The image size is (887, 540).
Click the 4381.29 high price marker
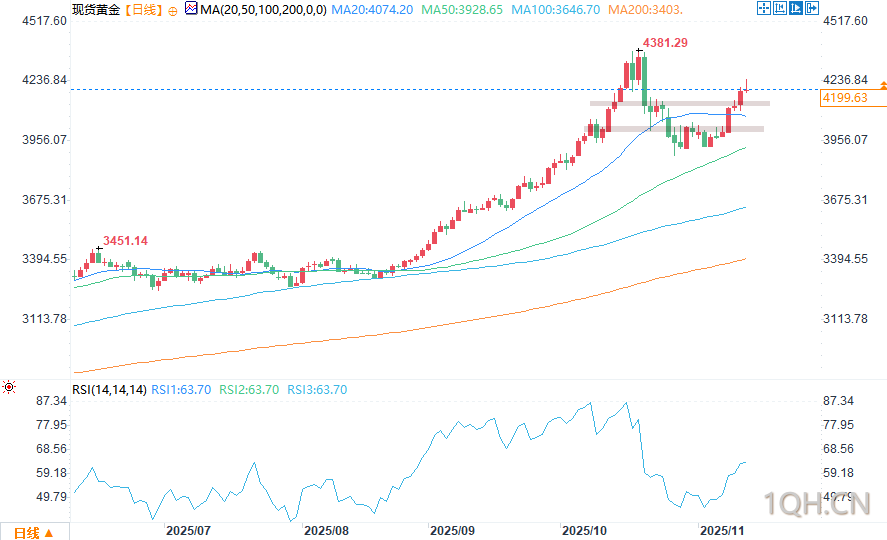[x=665, y=43]
